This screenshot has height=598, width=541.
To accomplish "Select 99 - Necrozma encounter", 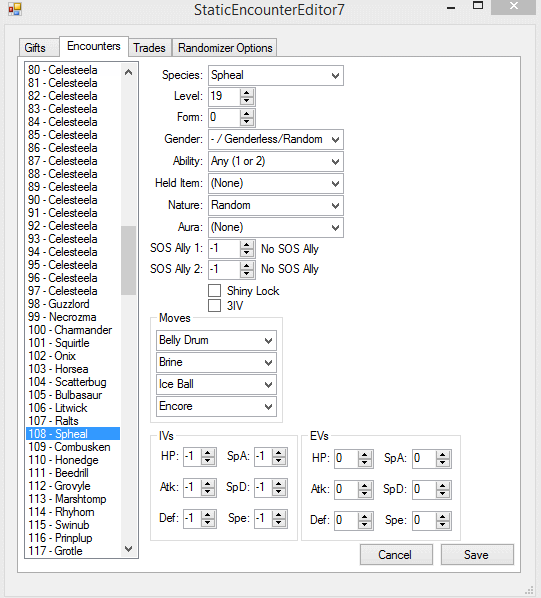I will pyautogui.click(x=73, y=317).
